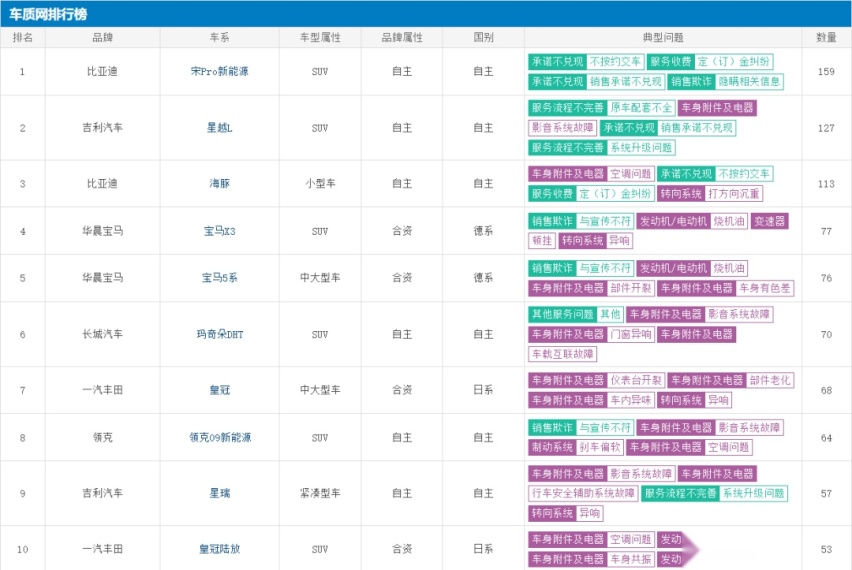Select the 原车配套不全 tag in 星越L row
Viewport: 852px width, 570px height.
[641, 108]
